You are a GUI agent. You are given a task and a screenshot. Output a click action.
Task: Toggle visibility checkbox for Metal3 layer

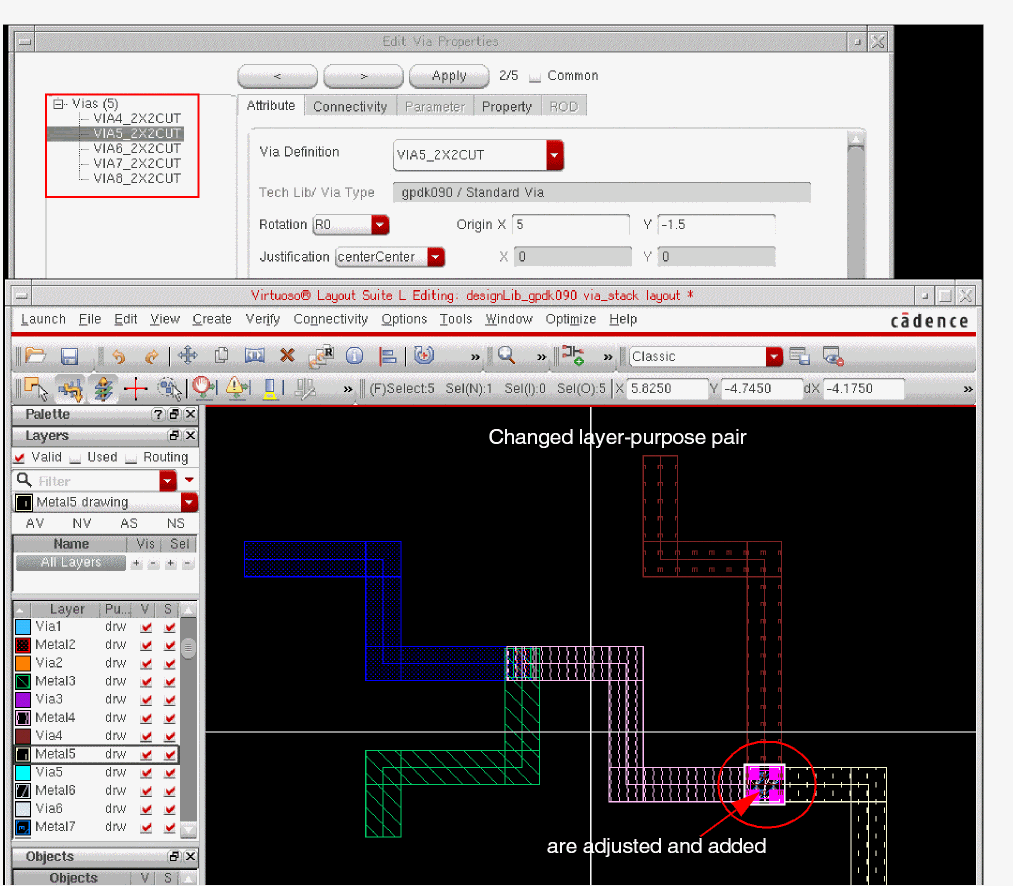pyautogui.click(x=147, y=682)
